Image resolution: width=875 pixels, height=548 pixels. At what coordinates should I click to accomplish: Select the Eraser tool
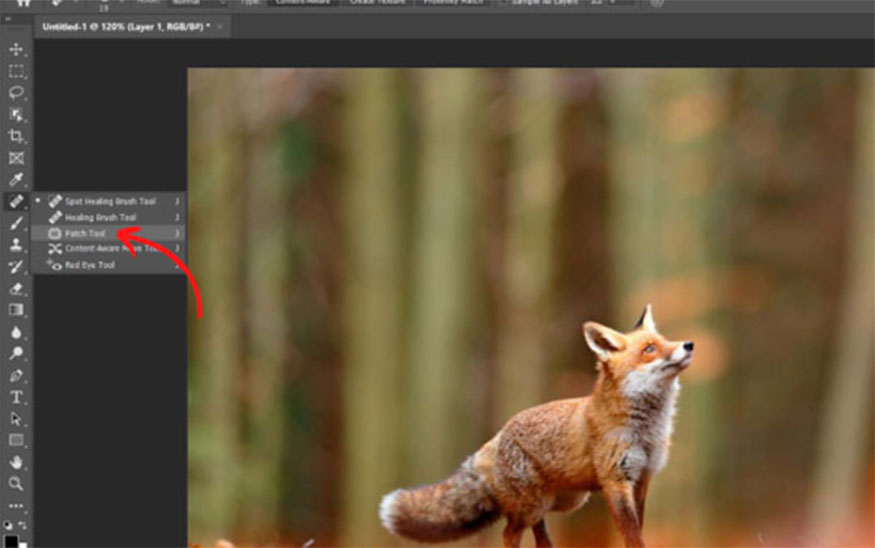coord(16,289)
